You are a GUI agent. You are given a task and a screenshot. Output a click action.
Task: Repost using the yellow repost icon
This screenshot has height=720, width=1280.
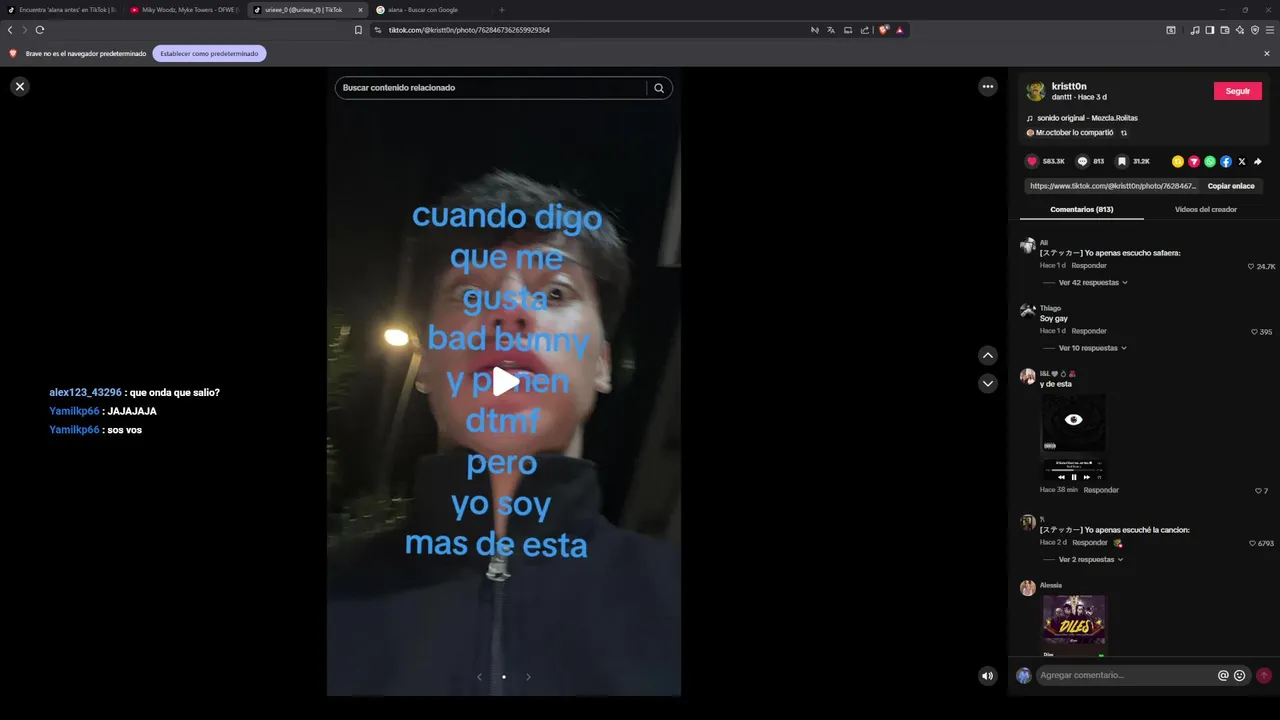point(1178,161)
